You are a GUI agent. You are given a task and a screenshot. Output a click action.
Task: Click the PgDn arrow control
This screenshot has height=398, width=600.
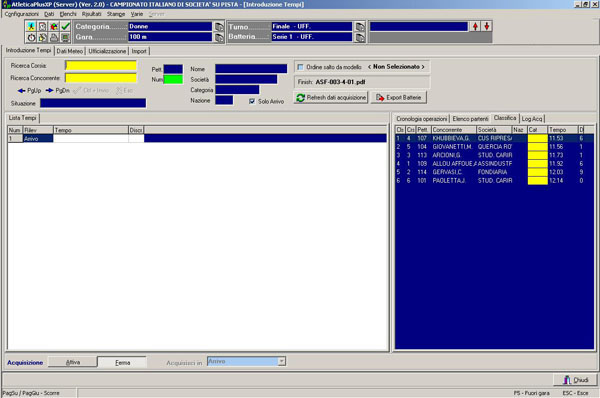click(57, 90)
